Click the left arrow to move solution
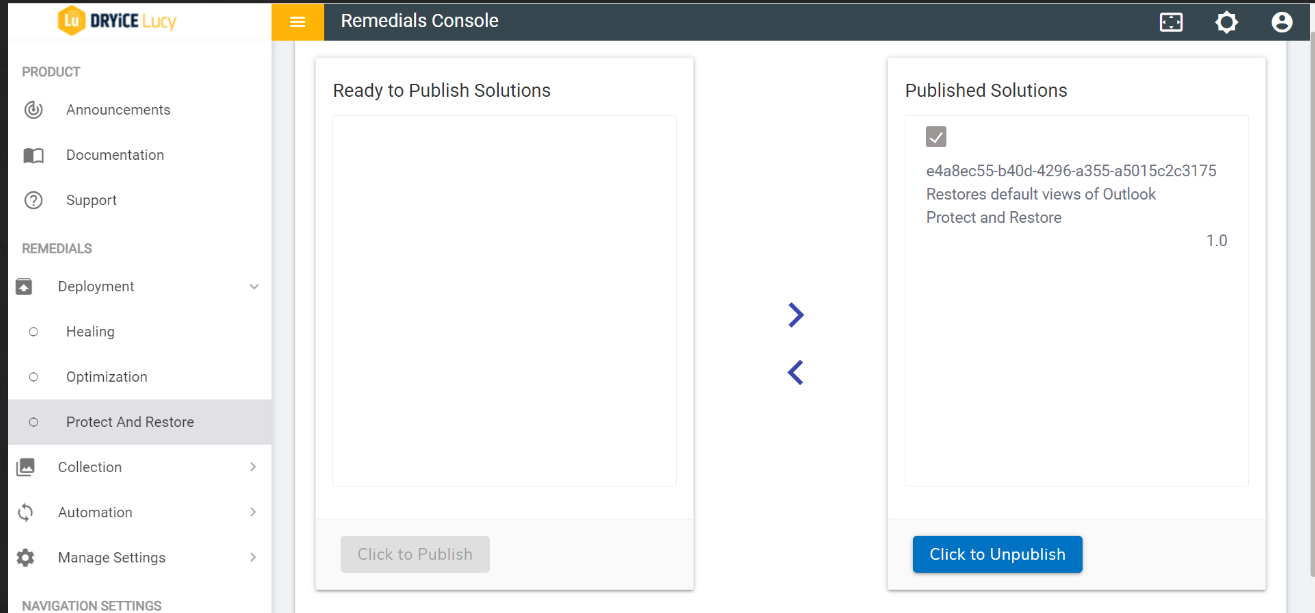This screenshot has height=613, width=1315. 795,373
